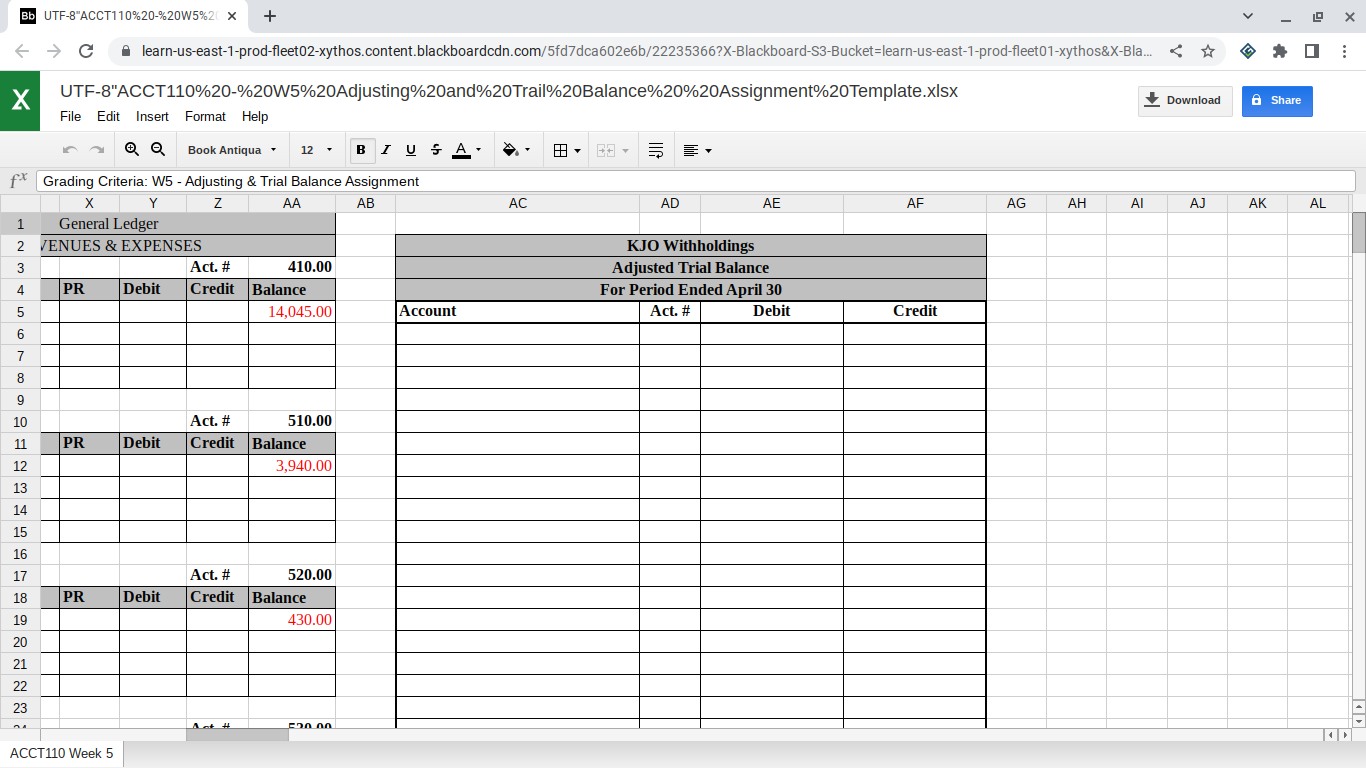Bookmark this page with the star icon
The image size is (1366, 768).
[1208, 51]
